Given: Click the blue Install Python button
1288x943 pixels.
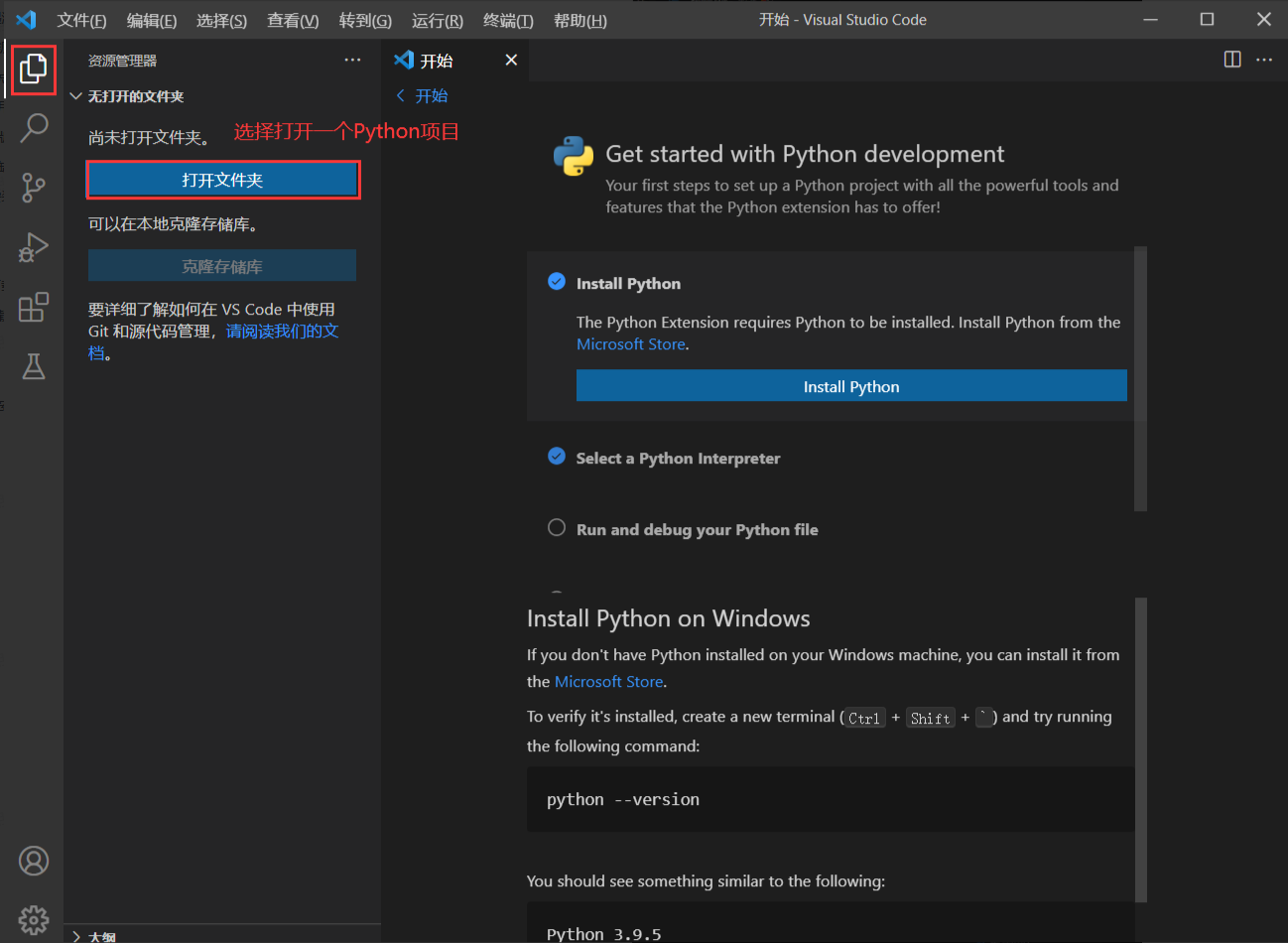Looking at the screenshot, I should [x=851, y=386].
